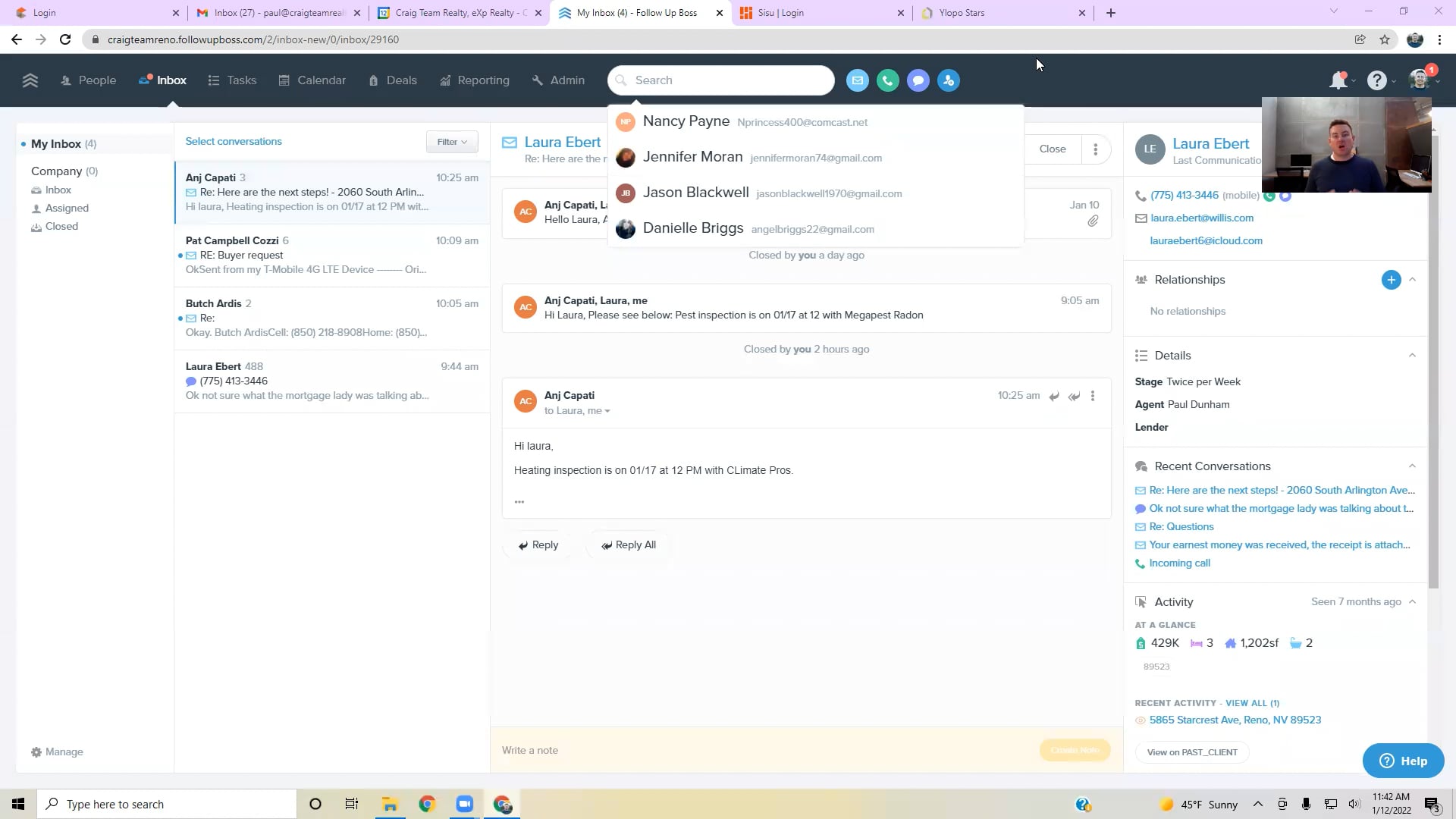Open notifications bell icon
Image resolution: width=1456 pixels, height=819 pixels.
pyautogui.click(x=1338, y=80)
